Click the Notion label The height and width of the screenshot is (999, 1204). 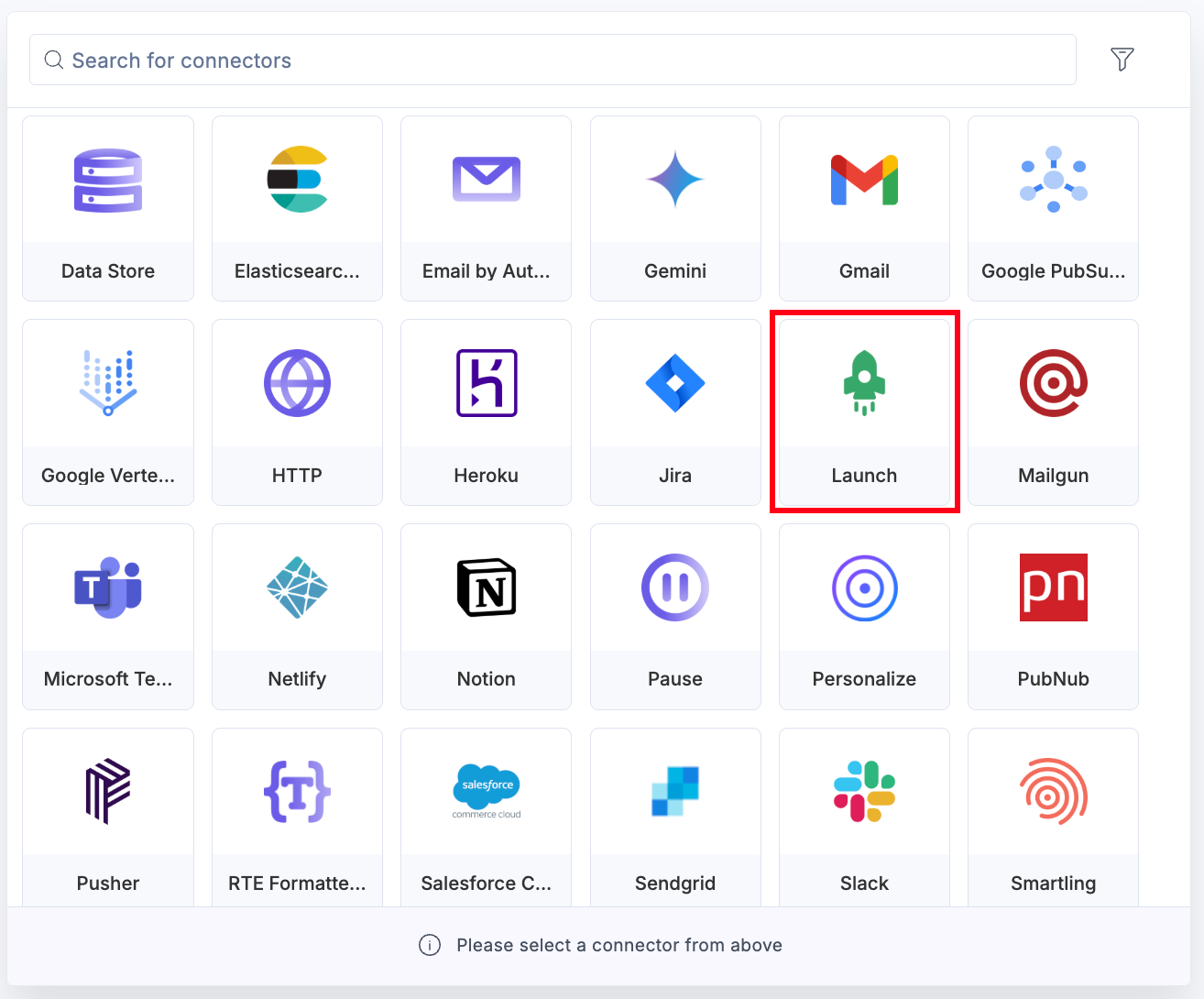[487, 679]
